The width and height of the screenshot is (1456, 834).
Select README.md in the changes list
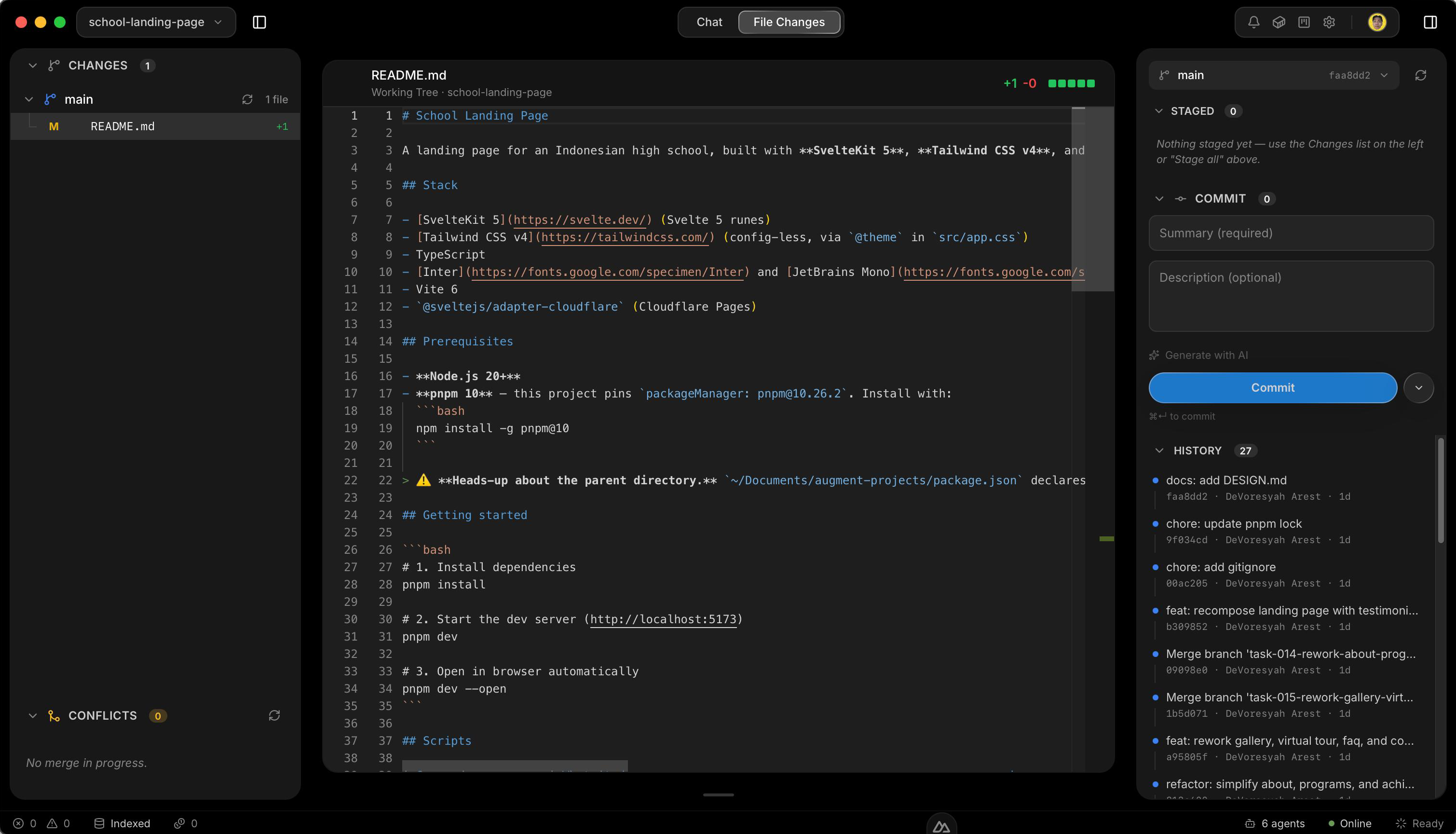(155, 126)
